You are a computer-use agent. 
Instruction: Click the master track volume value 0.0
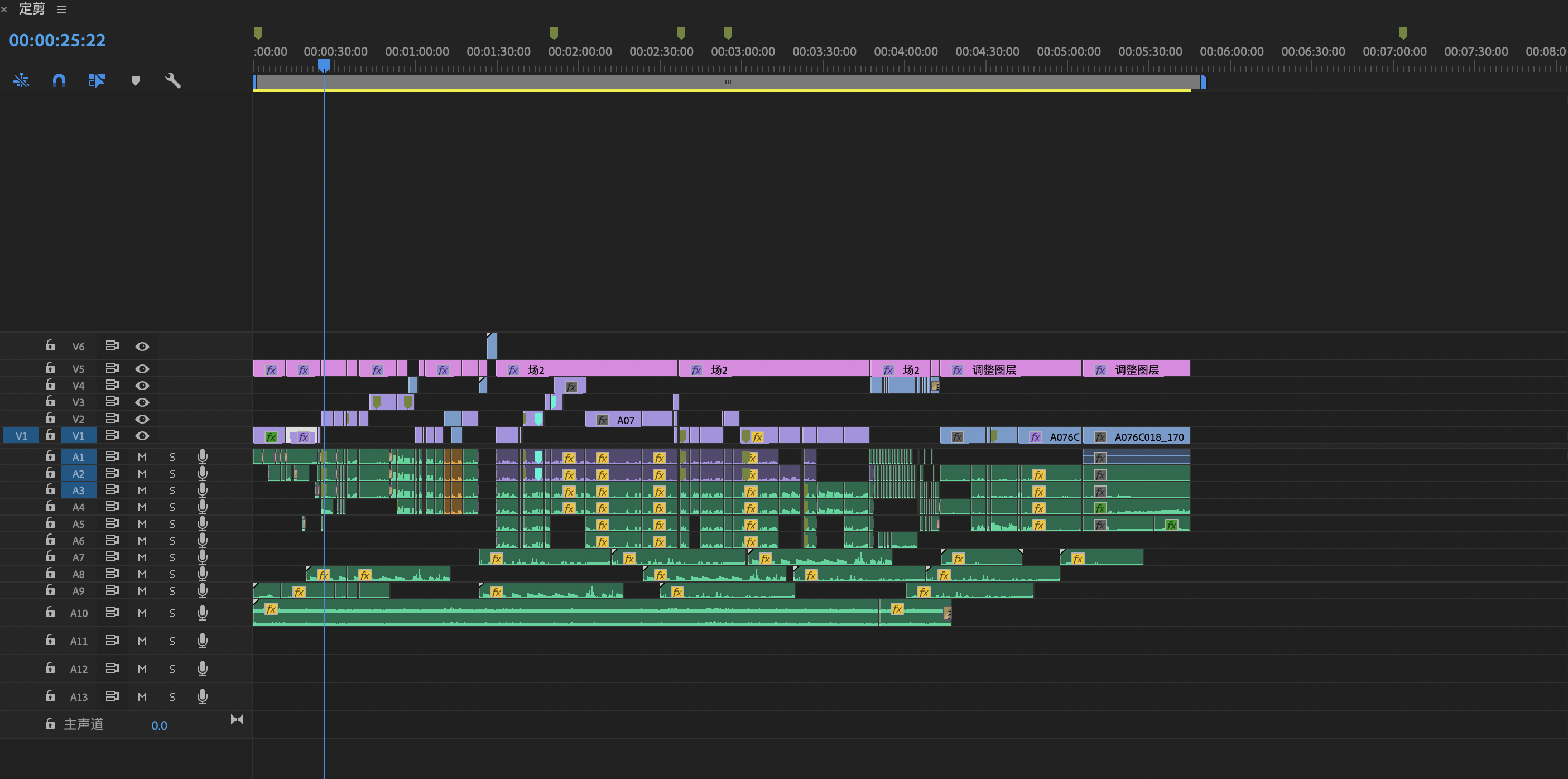(159, 725)
